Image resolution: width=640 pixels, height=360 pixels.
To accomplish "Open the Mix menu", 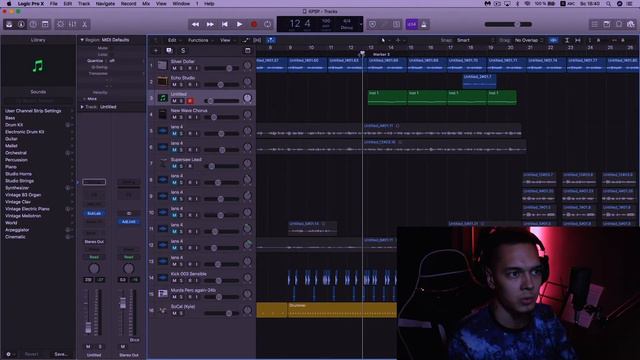I will pyautogui.click(x=146, y=4).
